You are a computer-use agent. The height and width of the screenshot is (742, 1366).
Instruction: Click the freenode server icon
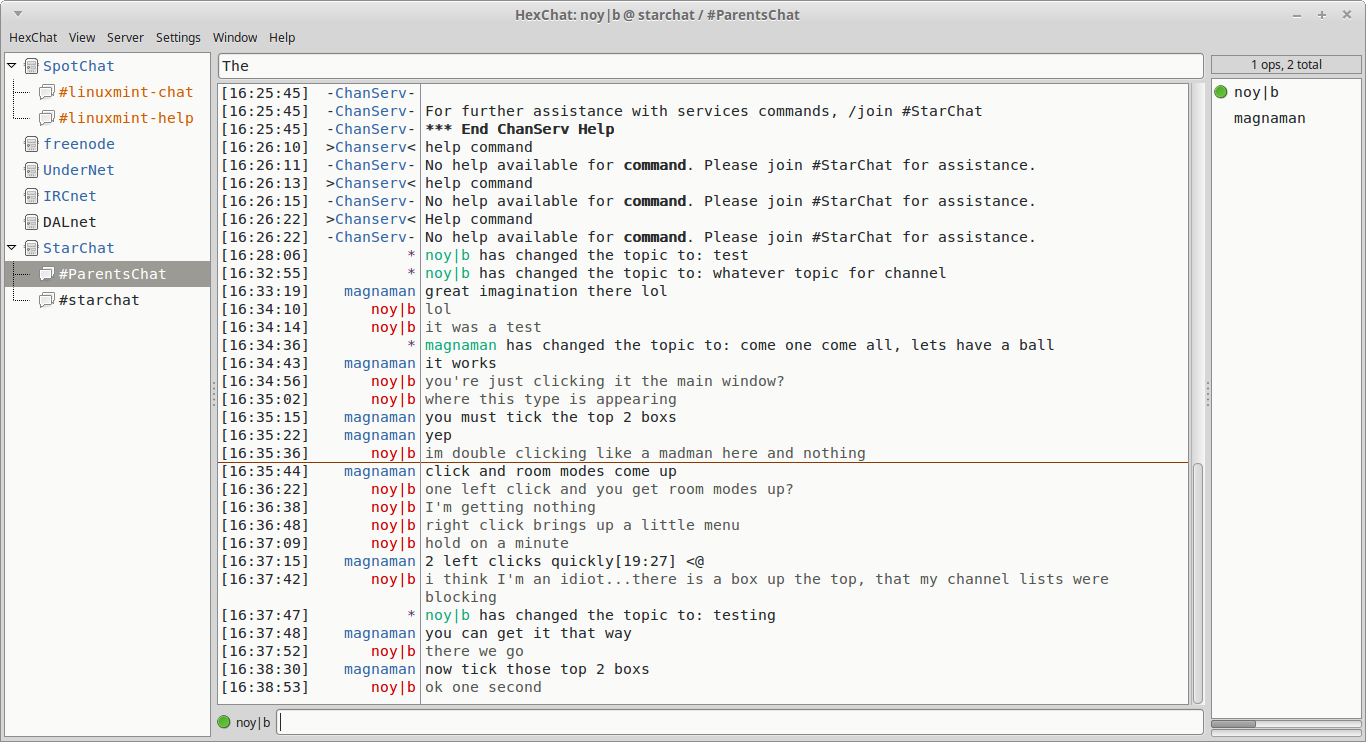(31, 144)
